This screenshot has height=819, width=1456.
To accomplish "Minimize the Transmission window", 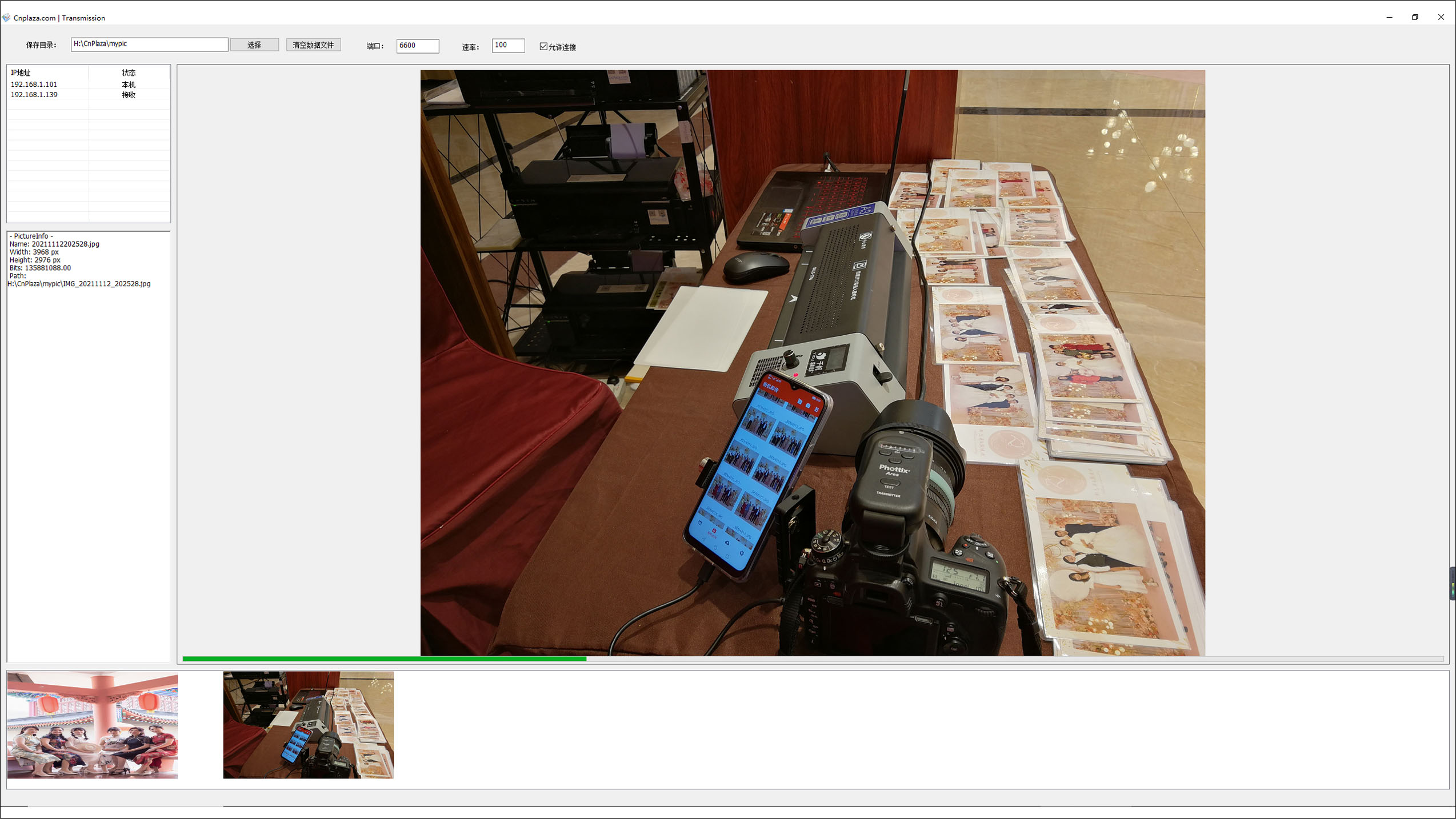I will point(1389,18).
